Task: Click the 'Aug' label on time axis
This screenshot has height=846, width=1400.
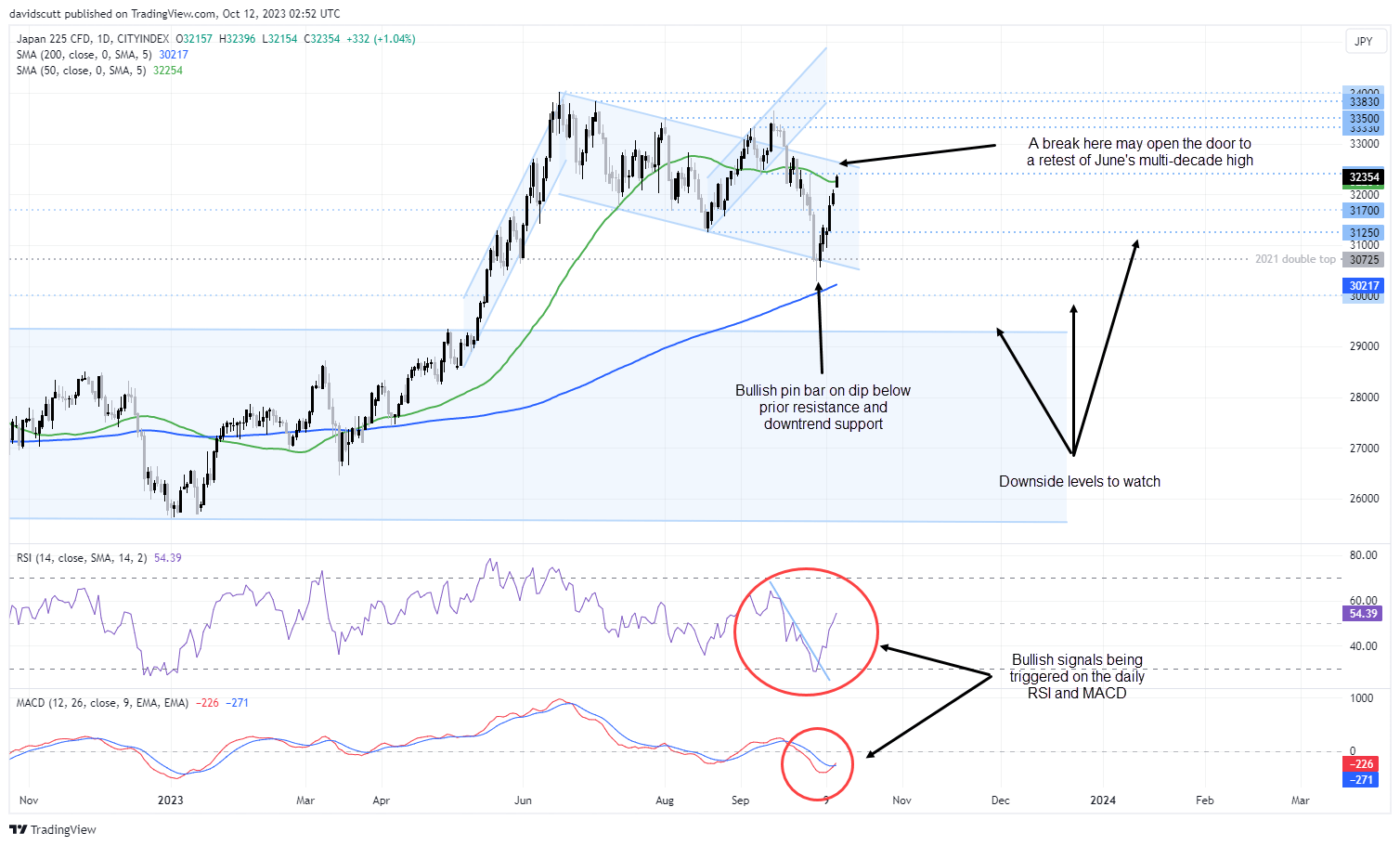Action: tap(665, 800)
